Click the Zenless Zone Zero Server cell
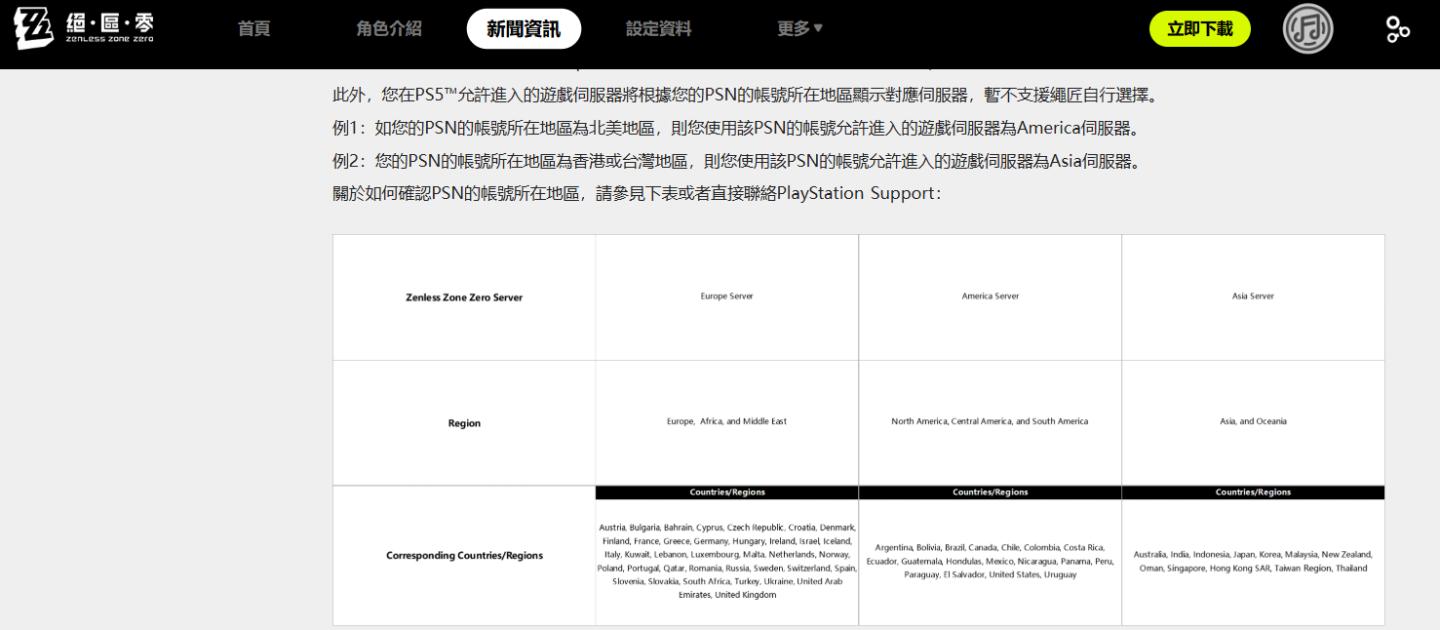The image size is (1440, 630). coord(464,297)
